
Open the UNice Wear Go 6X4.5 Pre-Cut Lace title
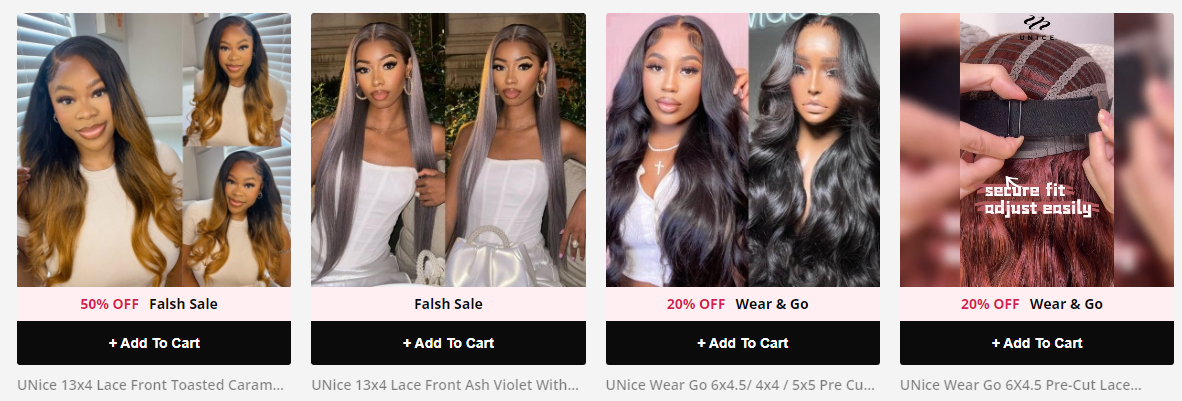coord(1021,384)
